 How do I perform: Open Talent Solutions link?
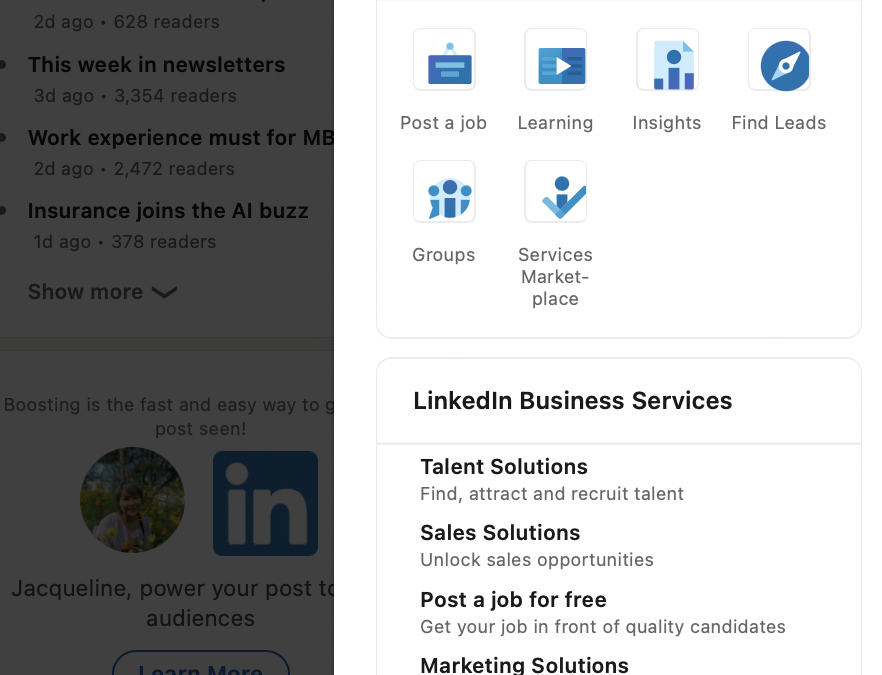(x=504, y=467)
